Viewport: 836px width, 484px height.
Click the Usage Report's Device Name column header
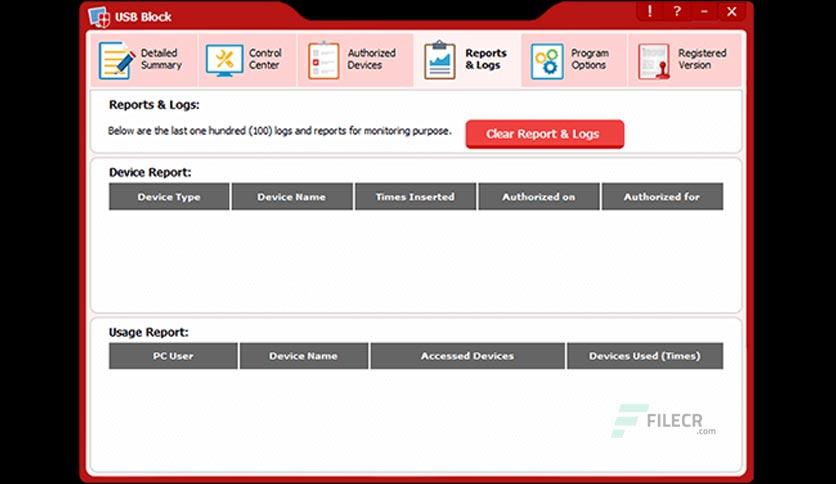click(x=303, y=356)
